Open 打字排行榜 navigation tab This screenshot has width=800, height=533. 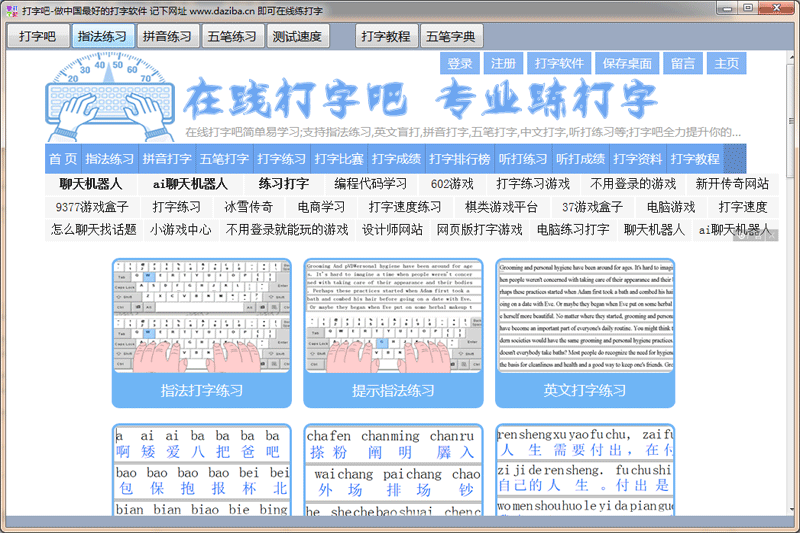(x=459, y=159)
